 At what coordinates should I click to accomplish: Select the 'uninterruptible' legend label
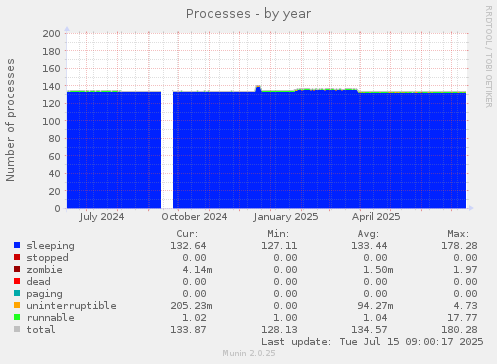point(71,306)
